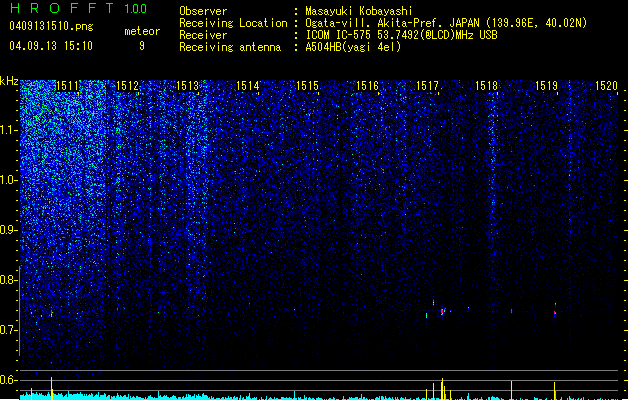
Task: Click time marker 1513
Action: [x=187, y=86]
